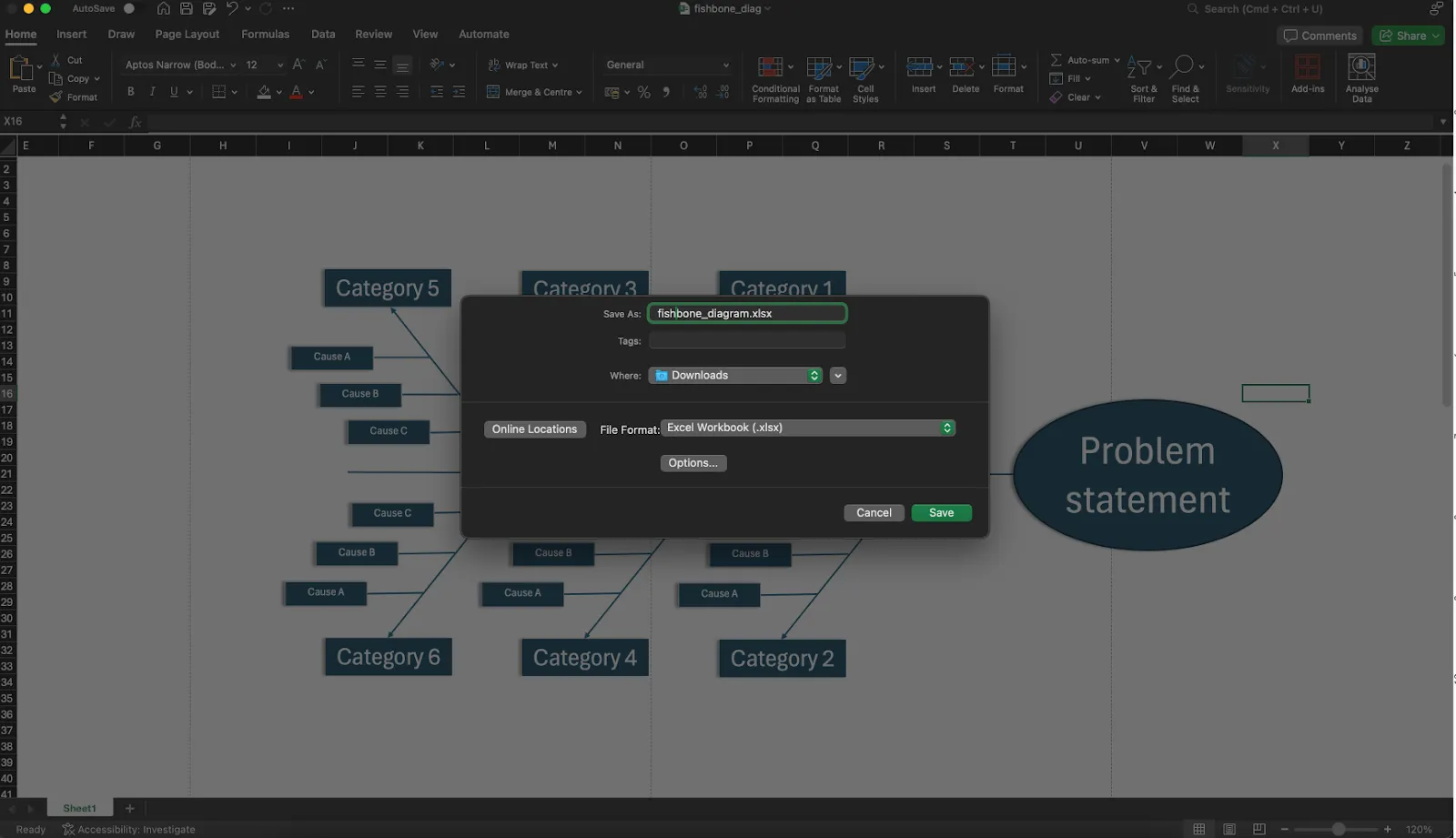This screenshot has height=838, width=1456.
Task: Click the Analyse Data icon
Action: pyautogui.click(x=1361, y=66)
